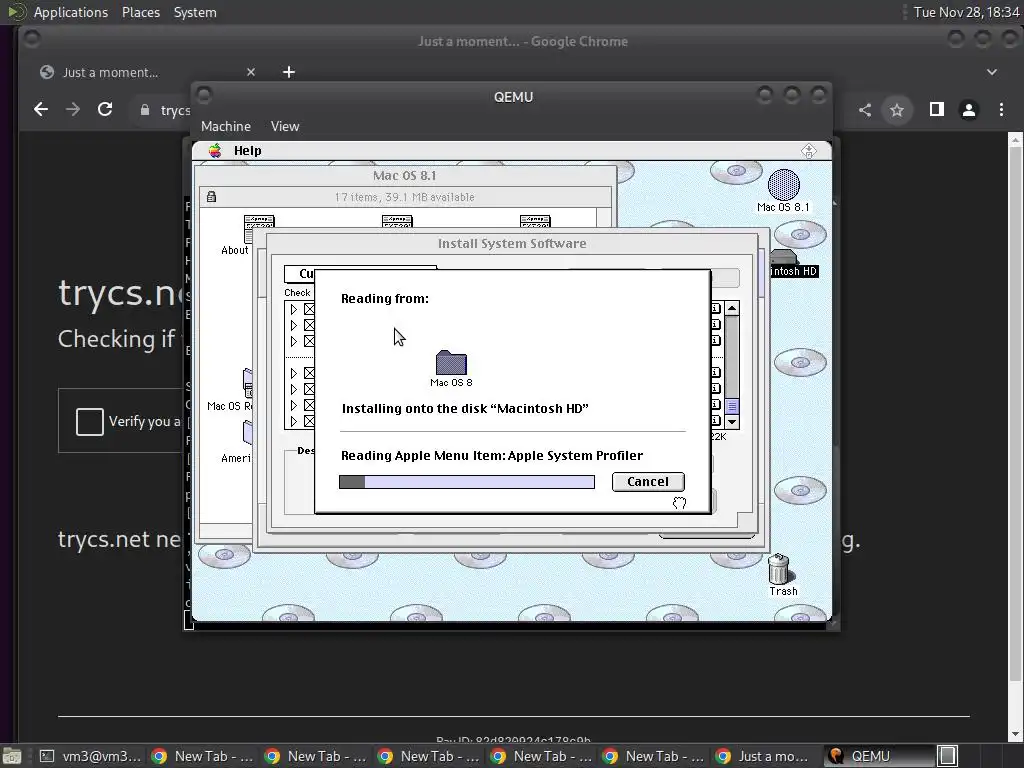Click the site lock icon in address bar
This screenshot has height=768, width=1024.
(x=145, y=110)
